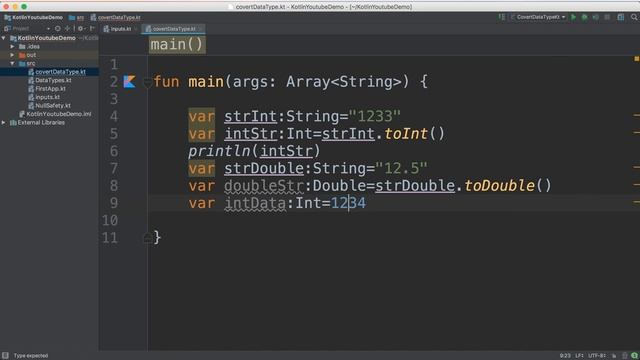Click line number 10 in gutter
This screenshot has width=640, height=360.
tap(110, 221)
